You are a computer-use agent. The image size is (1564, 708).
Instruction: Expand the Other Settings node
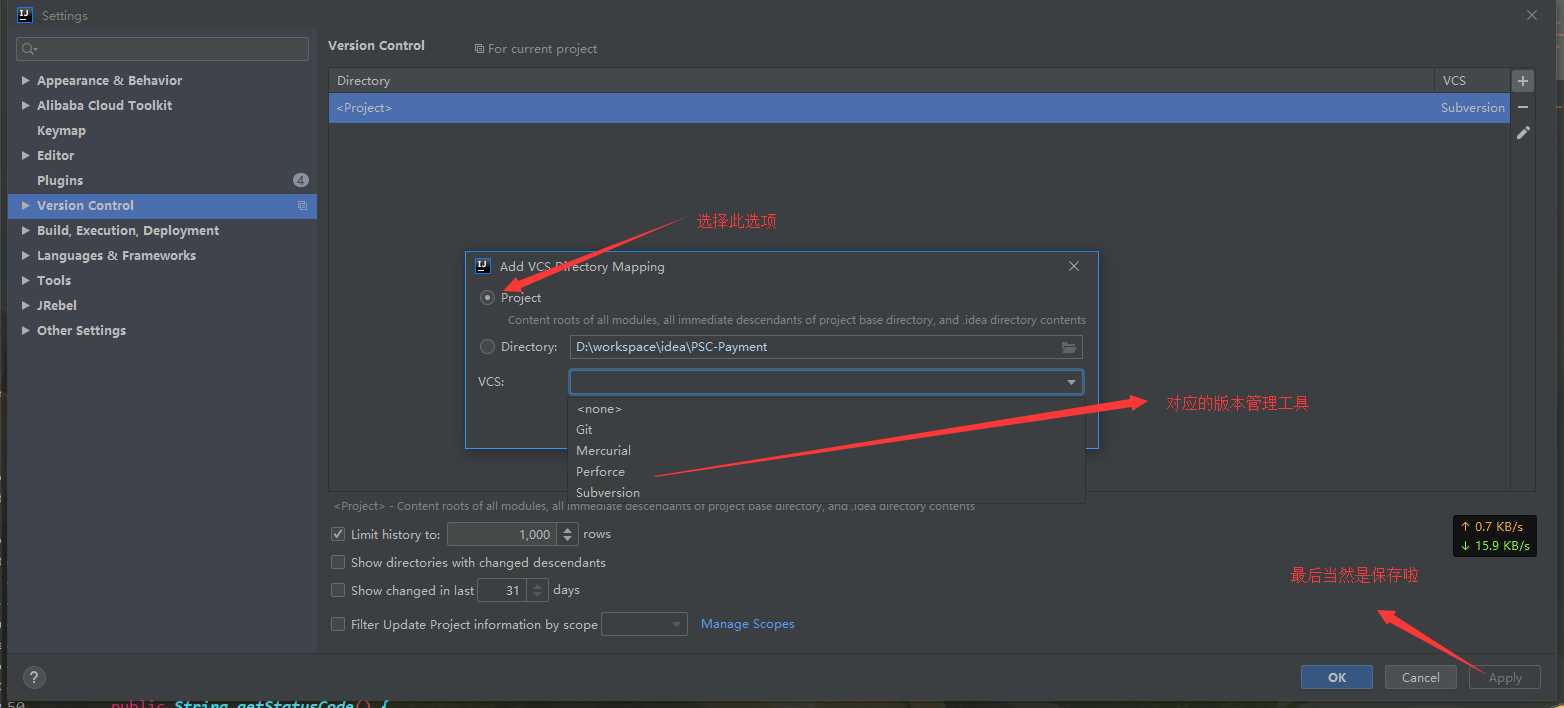pyautogui.click(x=26, y=330)
